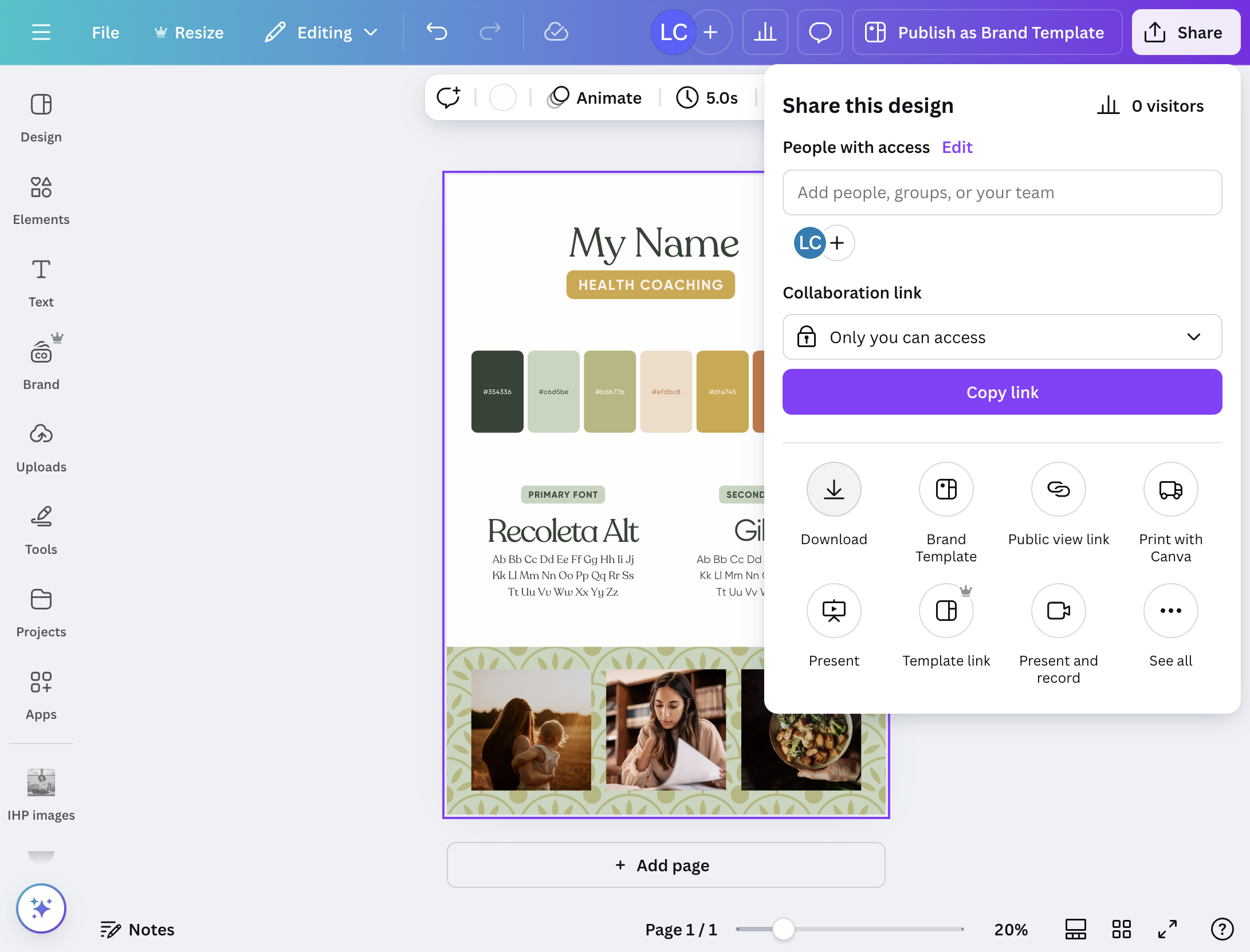This screenshot has height=952, width=1250.
Task: Click the cloud save status icon
Action: [x=556, y=32]
